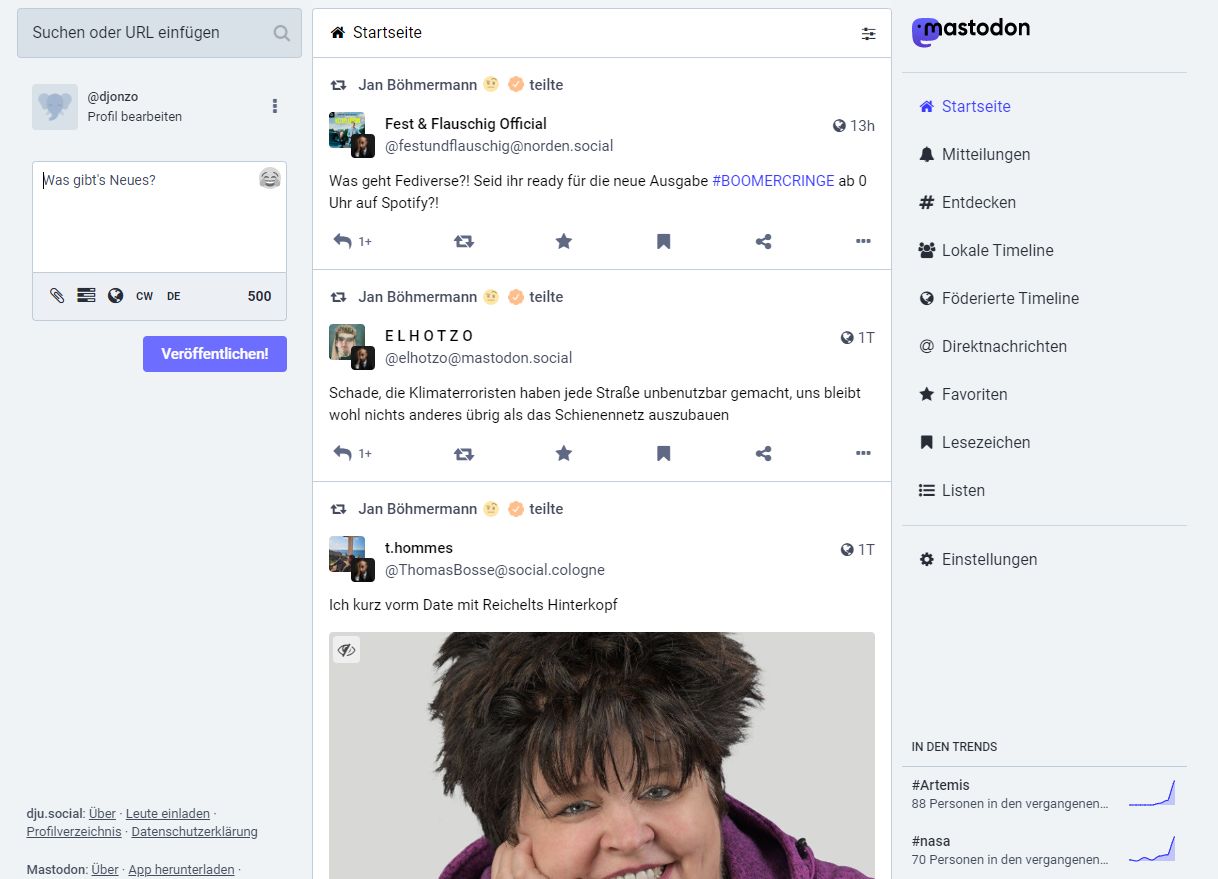The height and width of the screenshot is (879, 1218).
Task: Click the Mastodon Über link in the footer
Action: (105, 869)
